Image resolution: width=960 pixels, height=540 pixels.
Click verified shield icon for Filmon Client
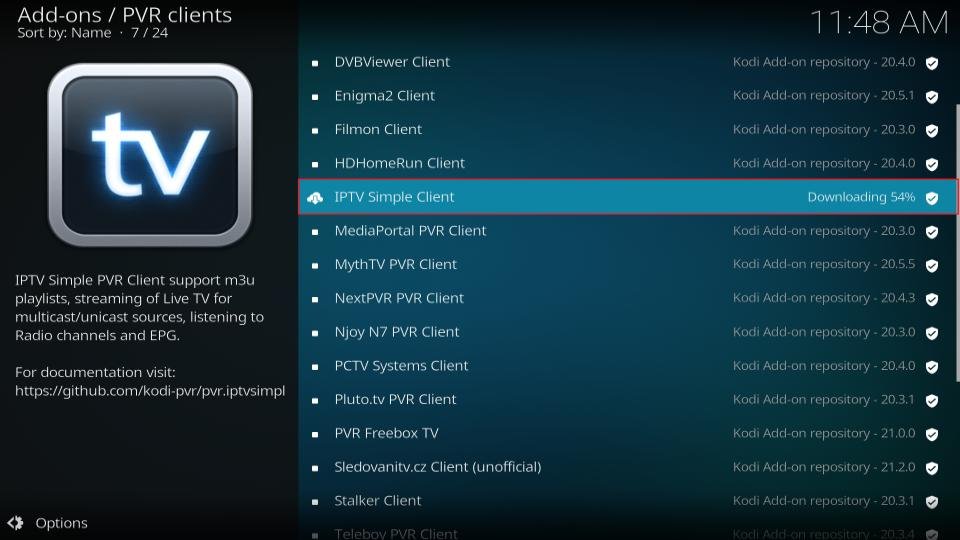click(x=932, y=130)
